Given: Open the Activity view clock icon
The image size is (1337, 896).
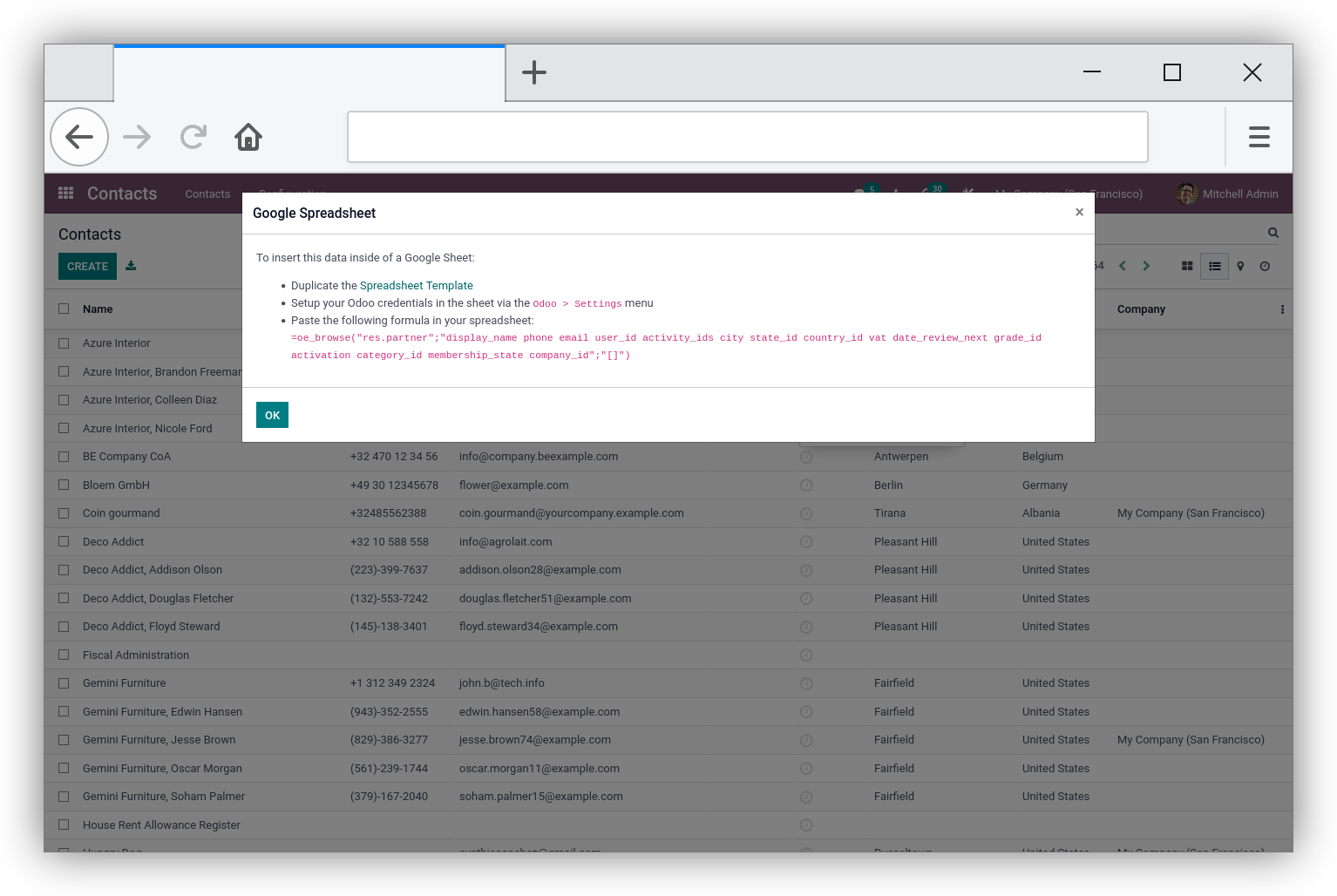Looking at the screenshot, I should 1265,266.
